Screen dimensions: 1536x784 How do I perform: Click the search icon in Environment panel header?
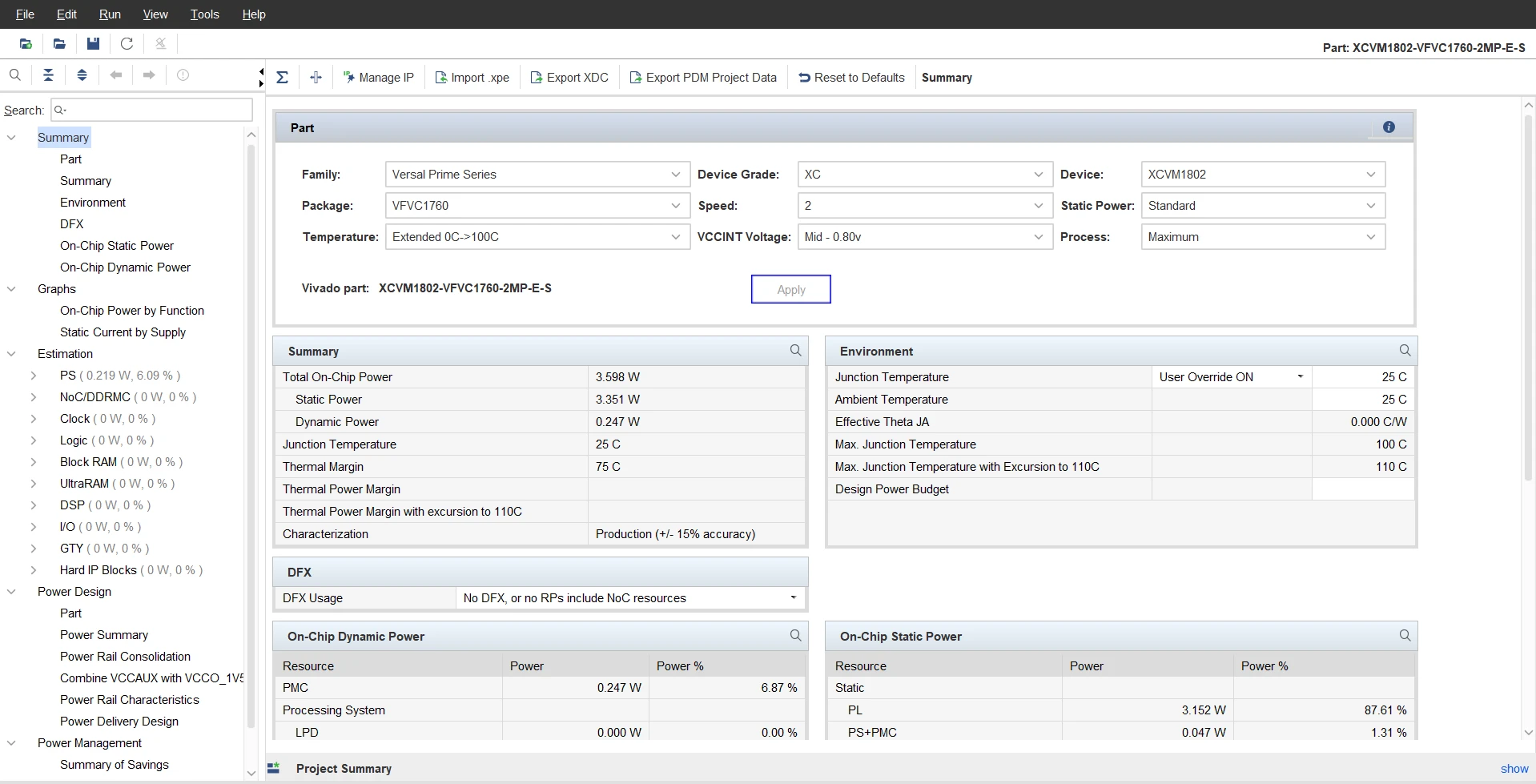point(1405,351)
